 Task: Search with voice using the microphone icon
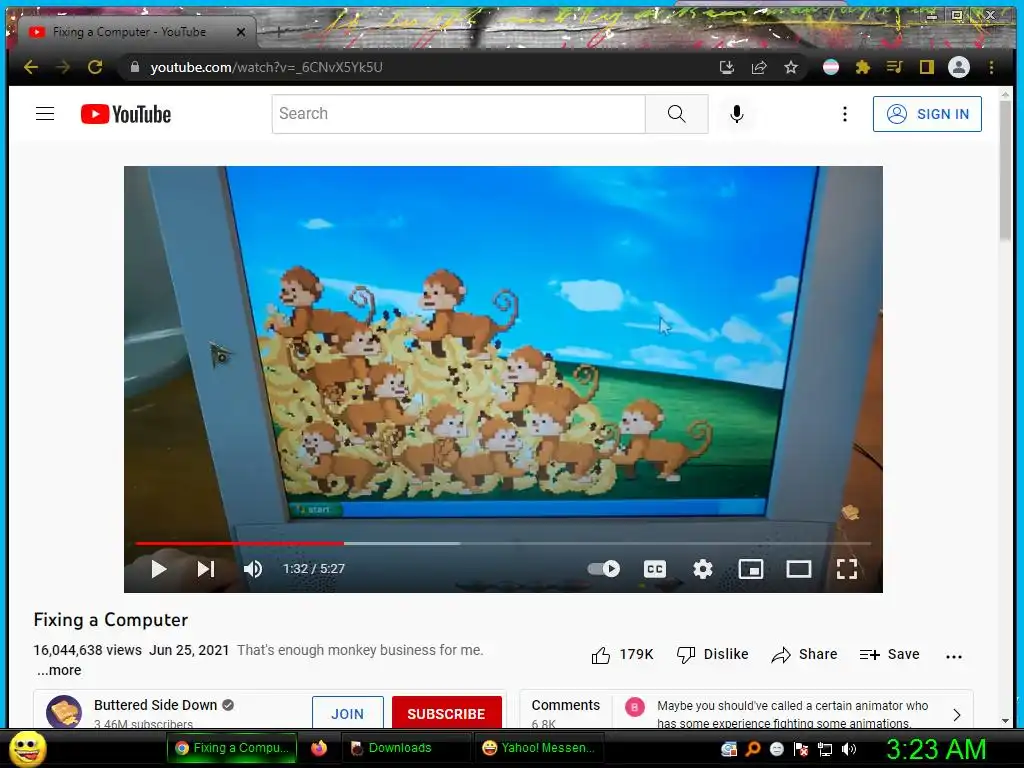[737, 114]
